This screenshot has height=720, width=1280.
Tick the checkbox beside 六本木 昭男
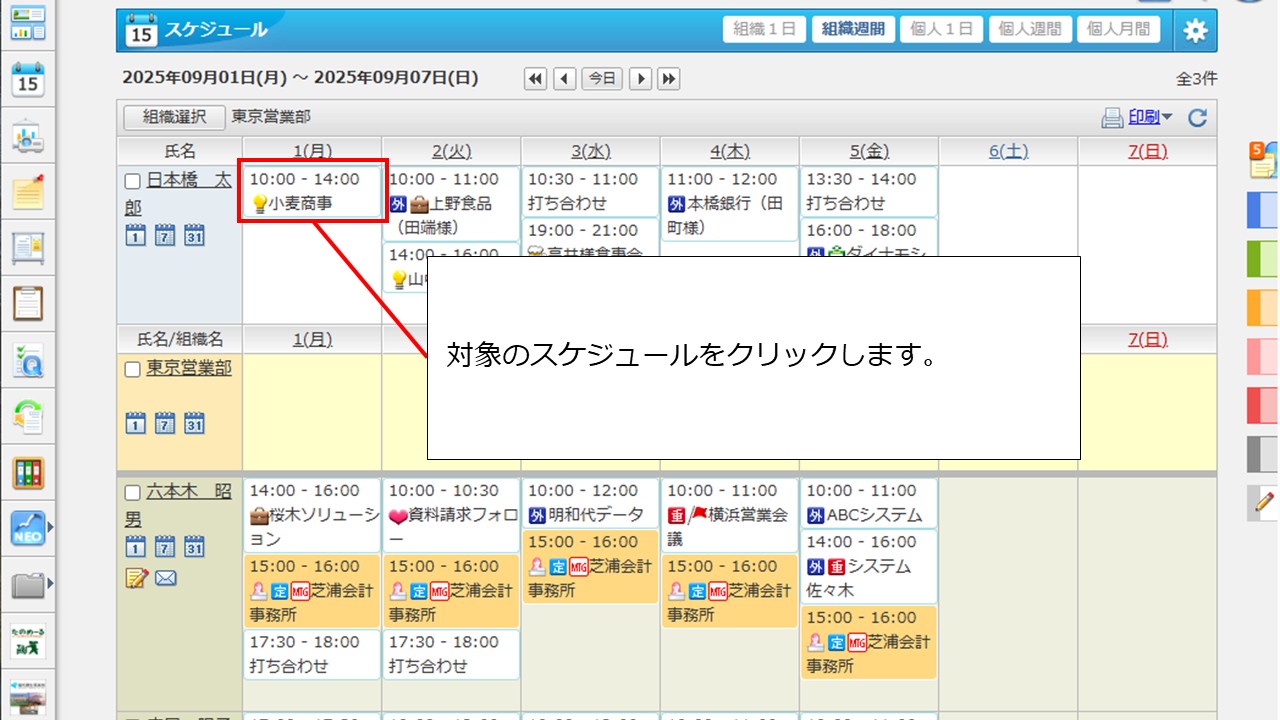(133, 493)
